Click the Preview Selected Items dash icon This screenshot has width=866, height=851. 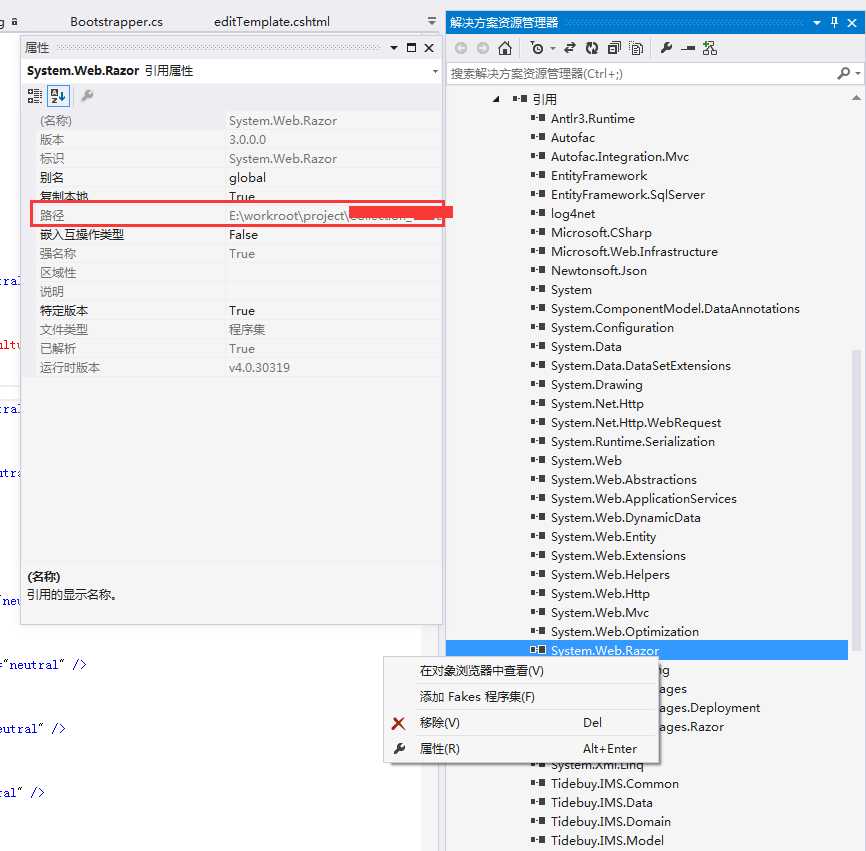click(688, 49)
